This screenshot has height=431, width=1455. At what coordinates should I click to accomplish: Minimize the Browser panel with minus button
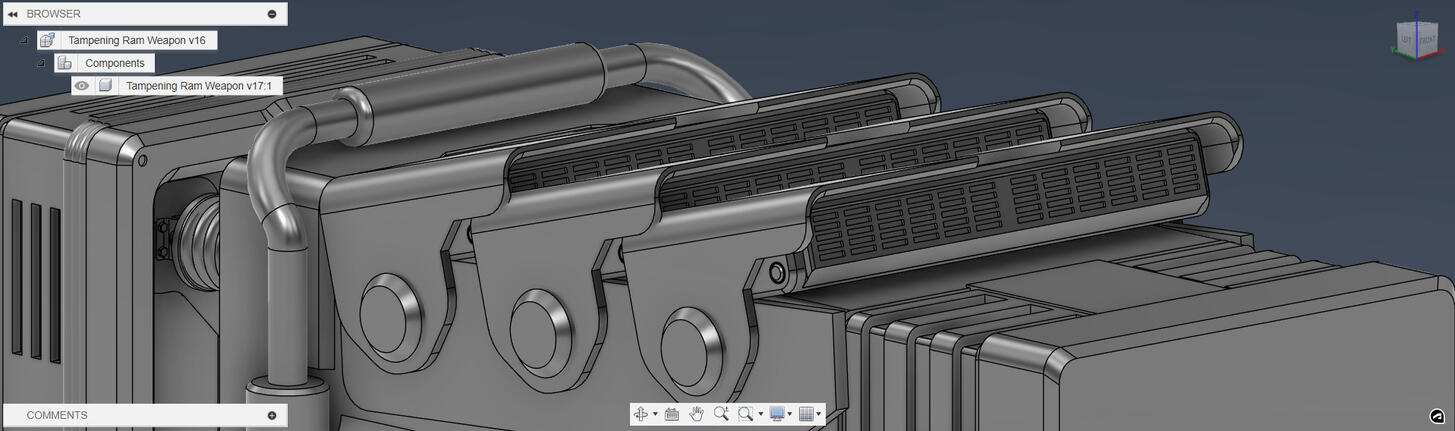tap(272, 14)
